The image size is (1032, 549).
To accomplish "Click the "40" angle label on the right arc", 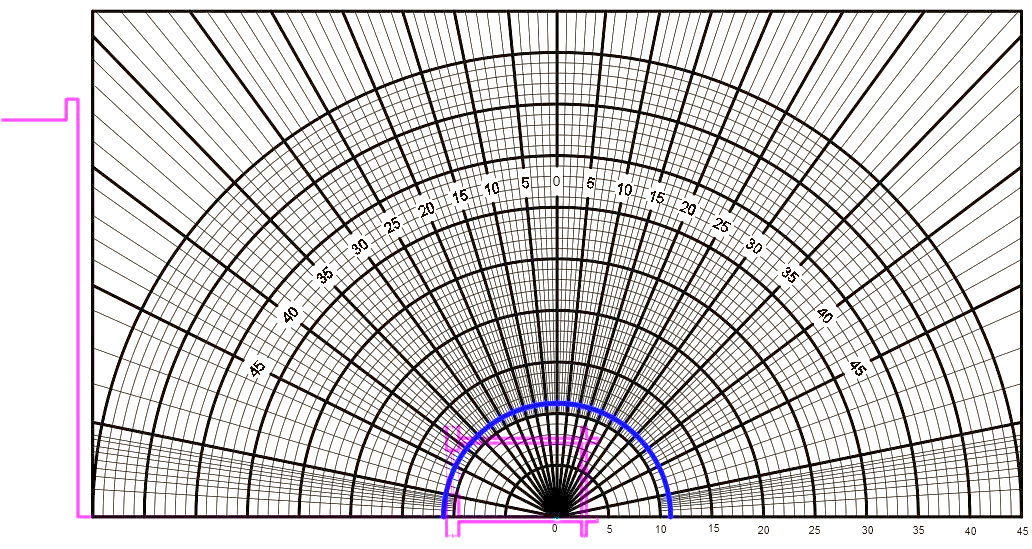I will [824, 317].
